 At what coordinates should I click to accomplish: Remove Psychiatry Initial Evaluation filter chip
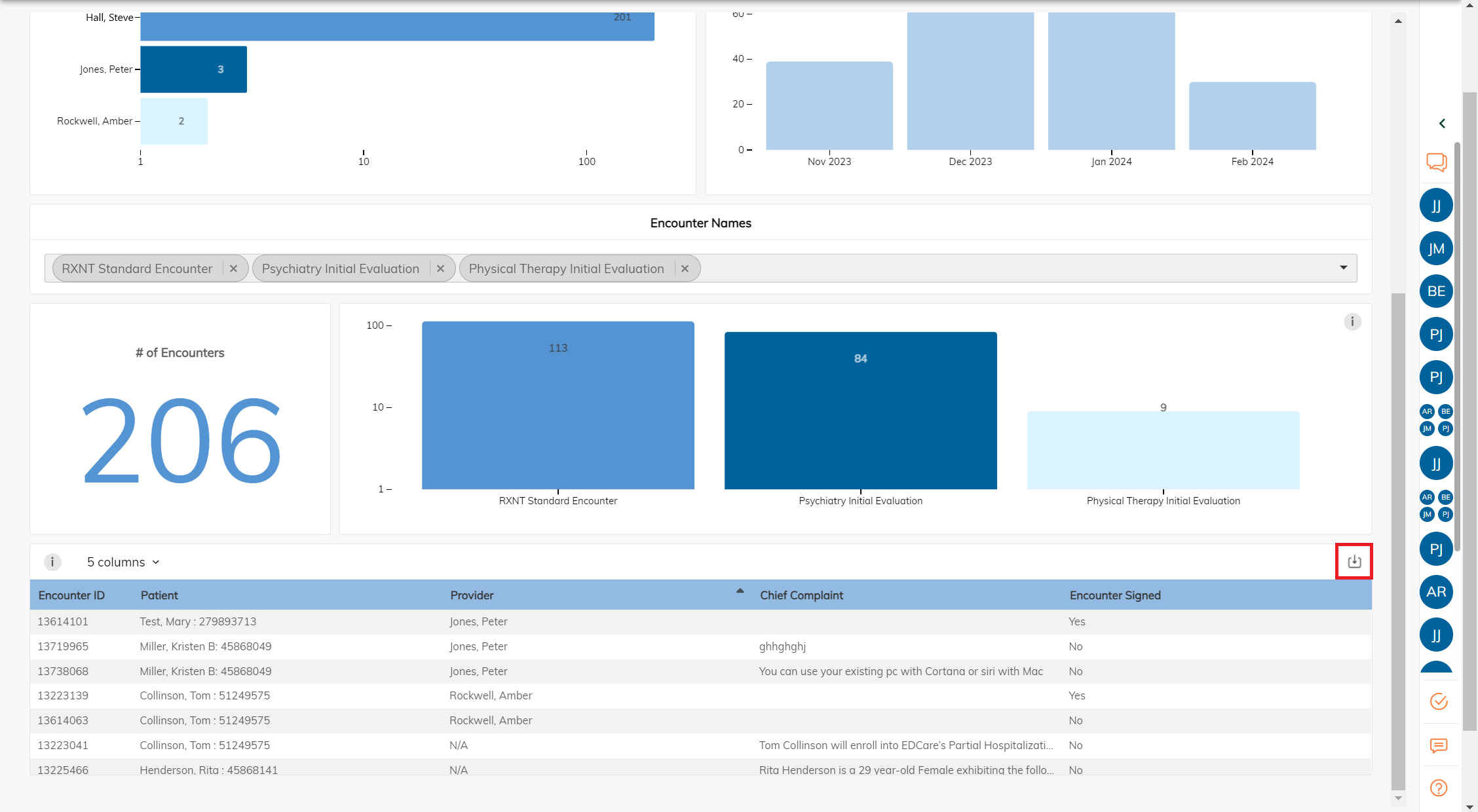[440, 268]
